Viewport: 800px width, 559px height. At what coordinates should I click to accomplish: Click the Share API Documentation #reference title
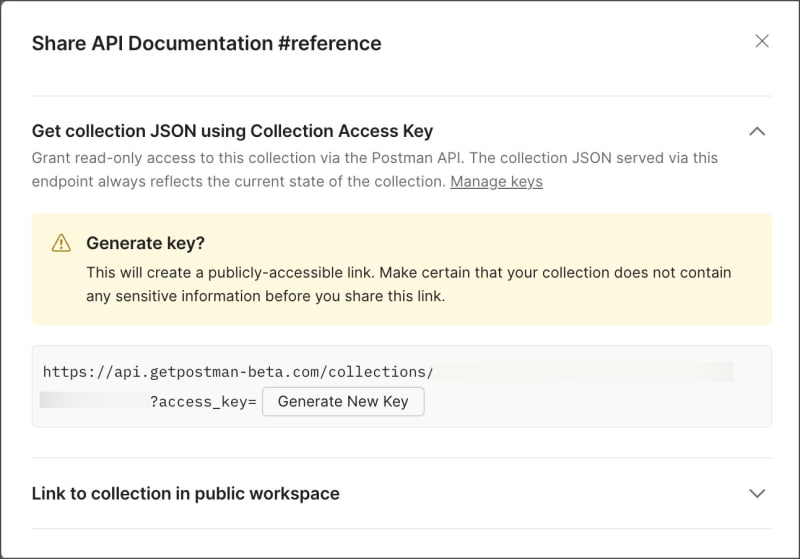[x=207, y=43]
